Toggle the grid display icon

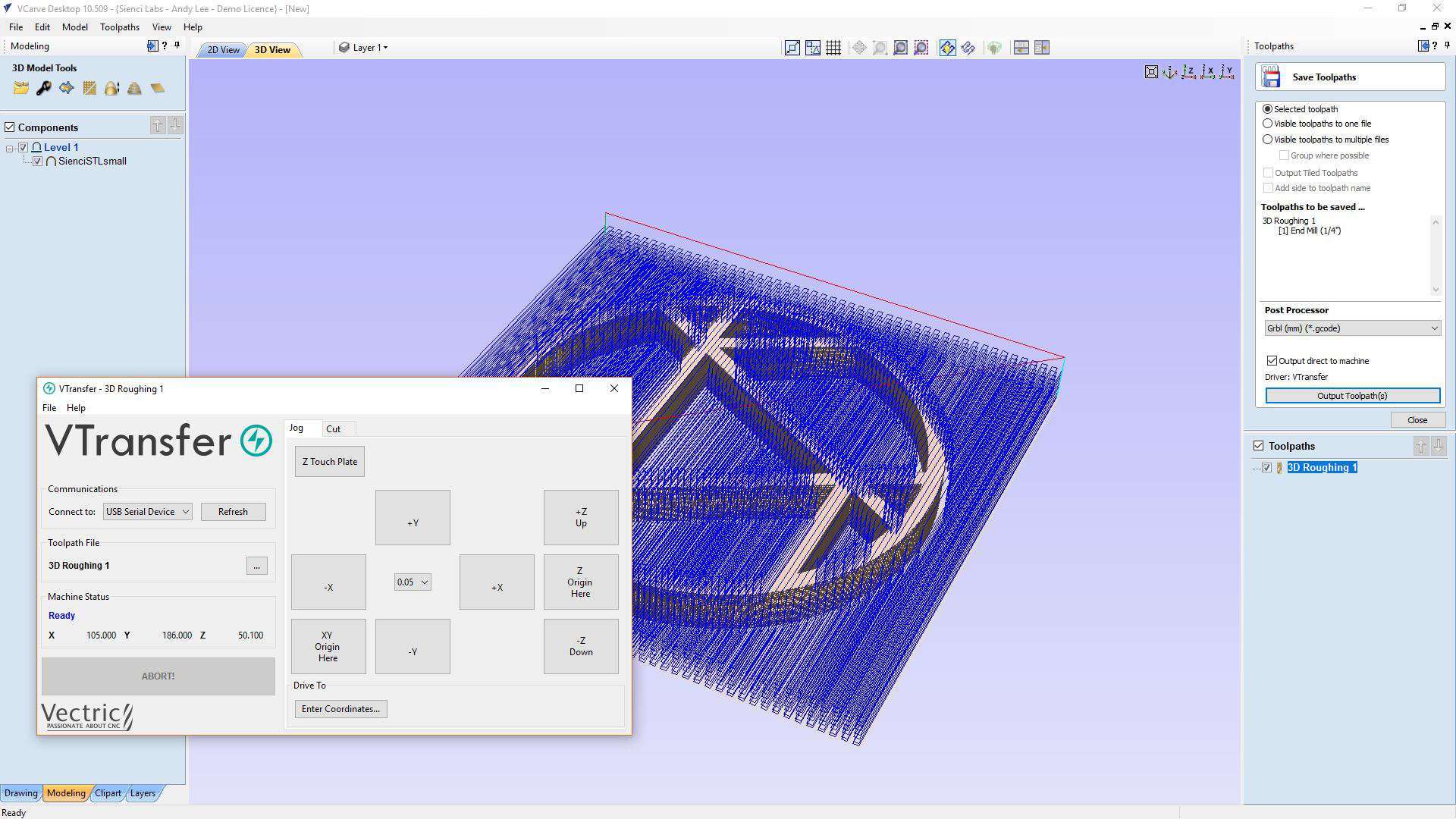click(833, 48)
